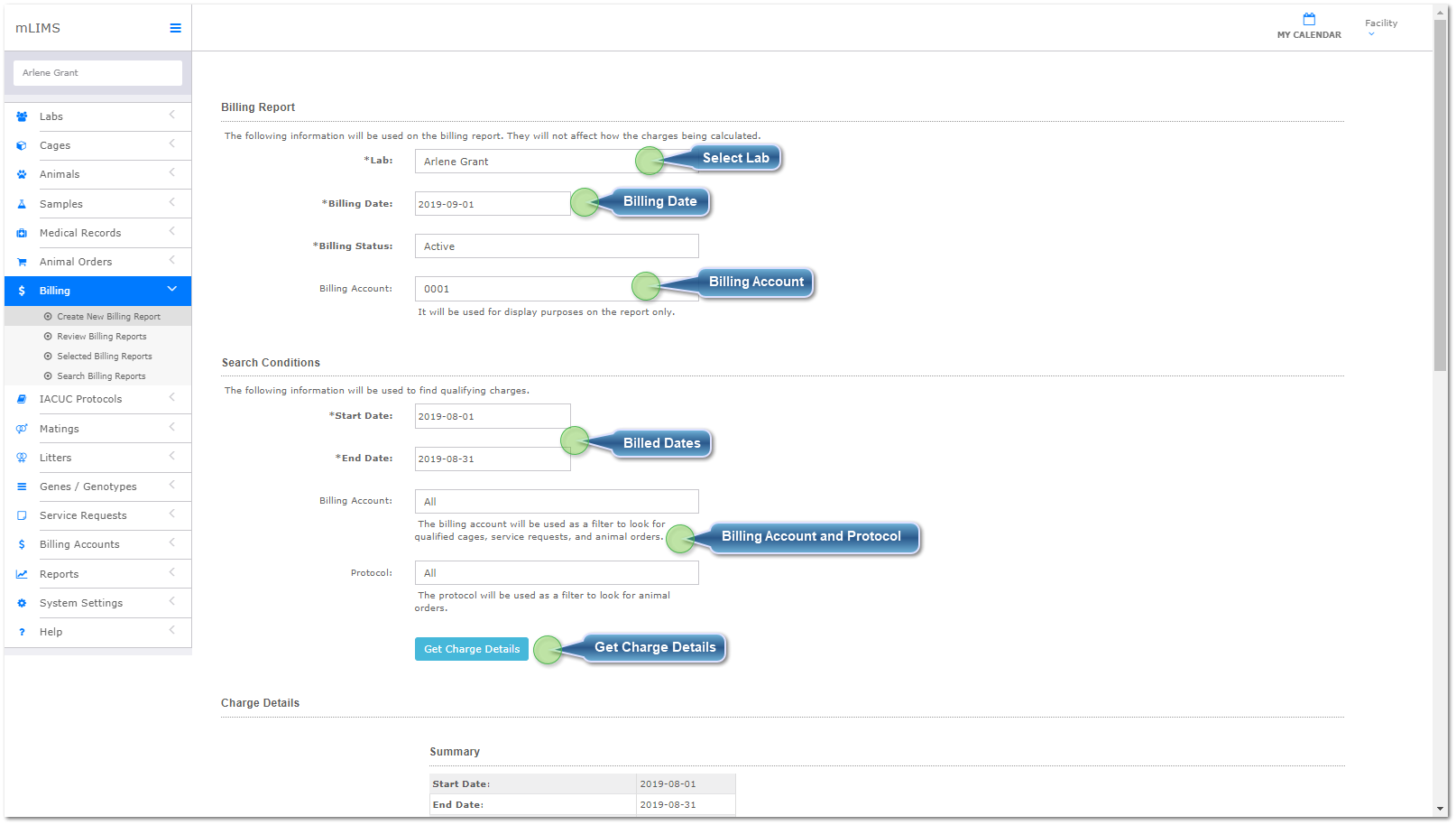The height and width of the screenshot is (825, 1456).
Task: Open IACUC Protocols menu item
Action: (97, 399)
